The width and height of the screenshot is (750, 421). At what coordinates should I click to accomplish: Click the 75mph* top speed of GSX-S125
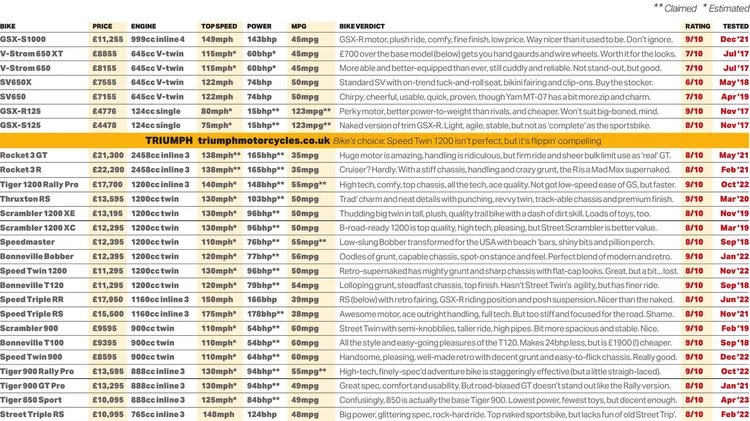[217, 125]
